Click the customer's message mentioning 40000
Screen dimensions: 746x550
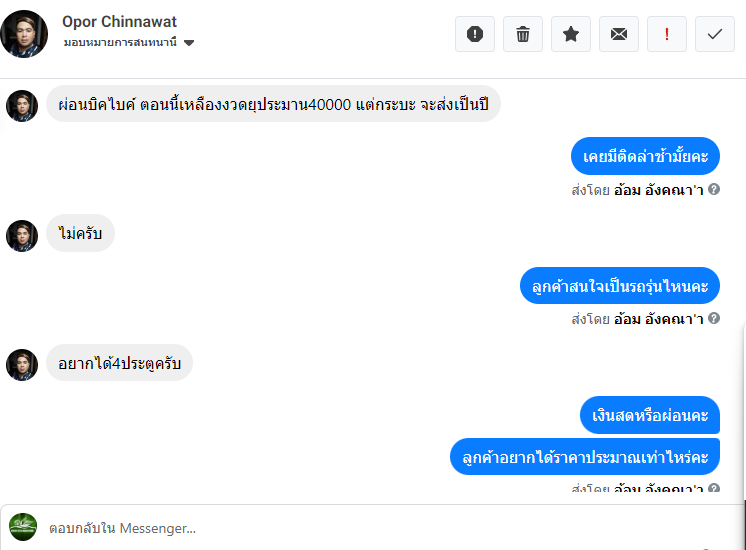[x=273, y=105]
